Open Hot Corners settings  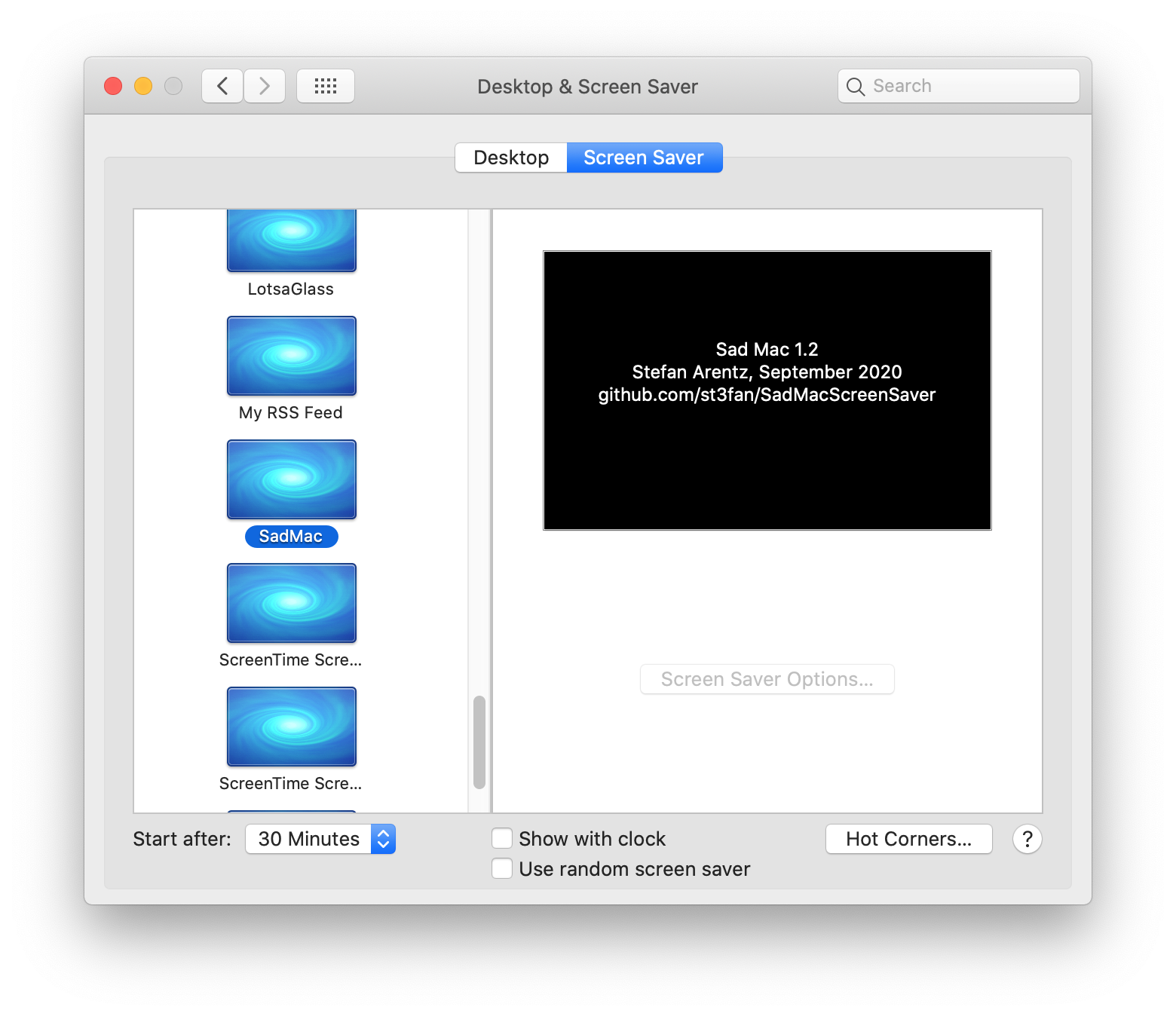[x=909, y=839]
